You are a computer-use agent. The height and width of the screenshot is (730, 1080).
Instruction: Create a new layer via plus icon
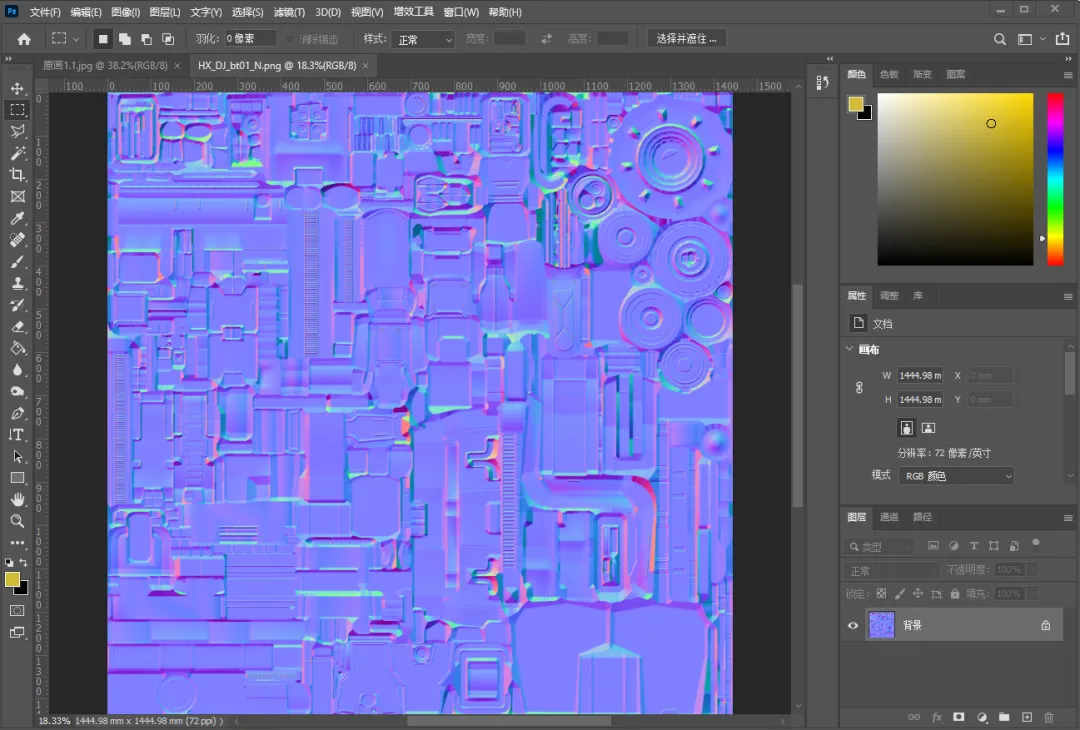coord(1026,717)
